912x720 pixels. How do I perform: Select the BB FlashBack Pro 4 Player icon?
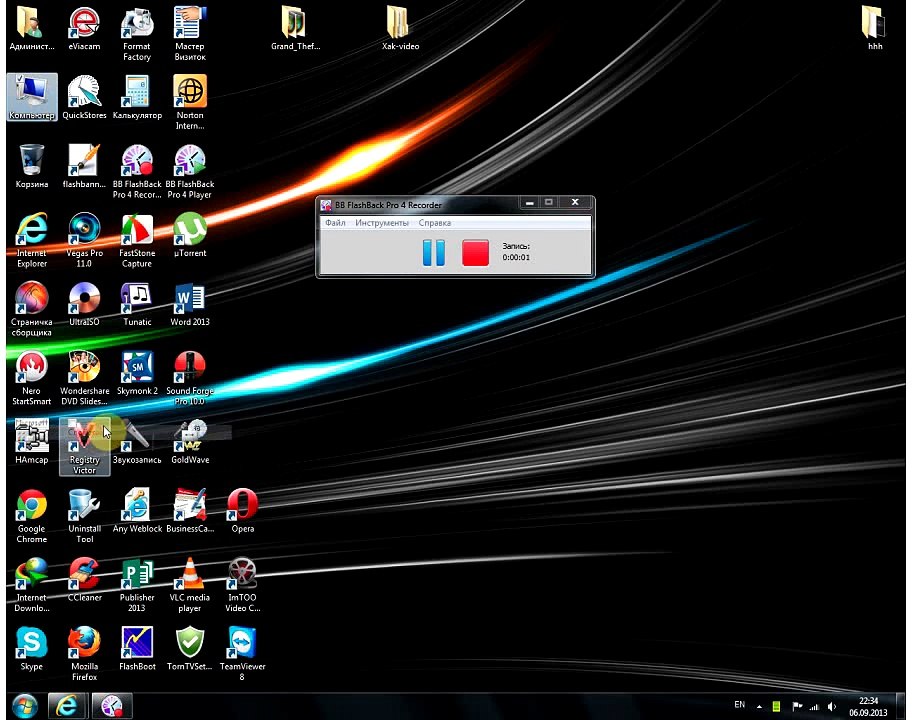[190, 172]
